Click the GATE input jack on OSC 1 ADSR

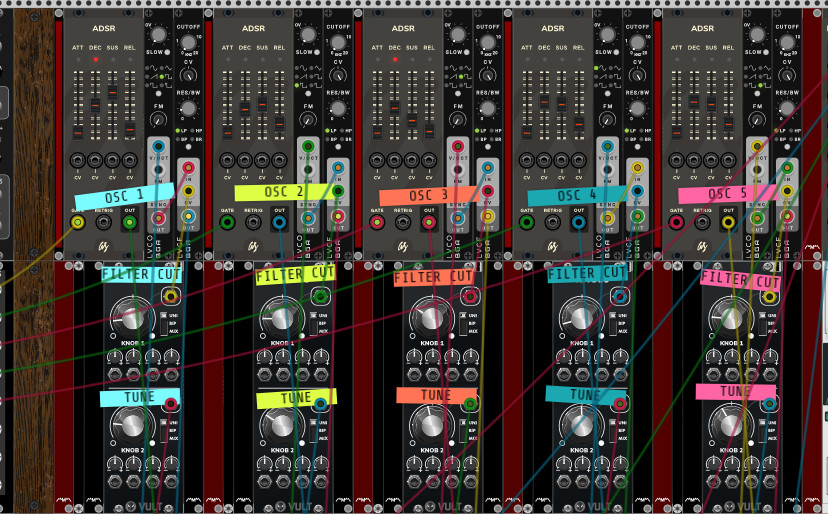coord(78,222)
